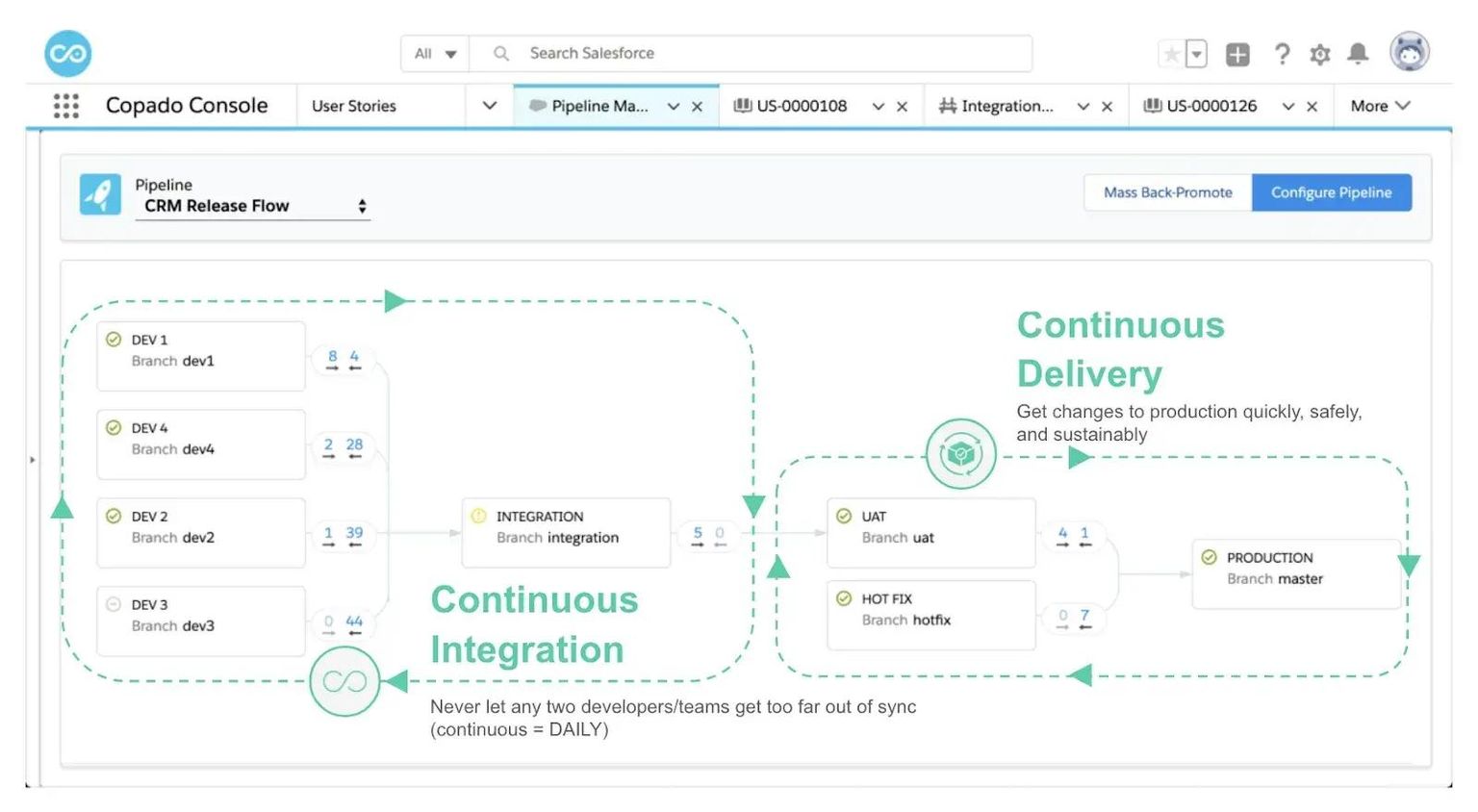Image resolution: width=1478 pixels, height=812 pixels.
Task: Click DEV 3 grey status icon
Action: coord(114,604)
